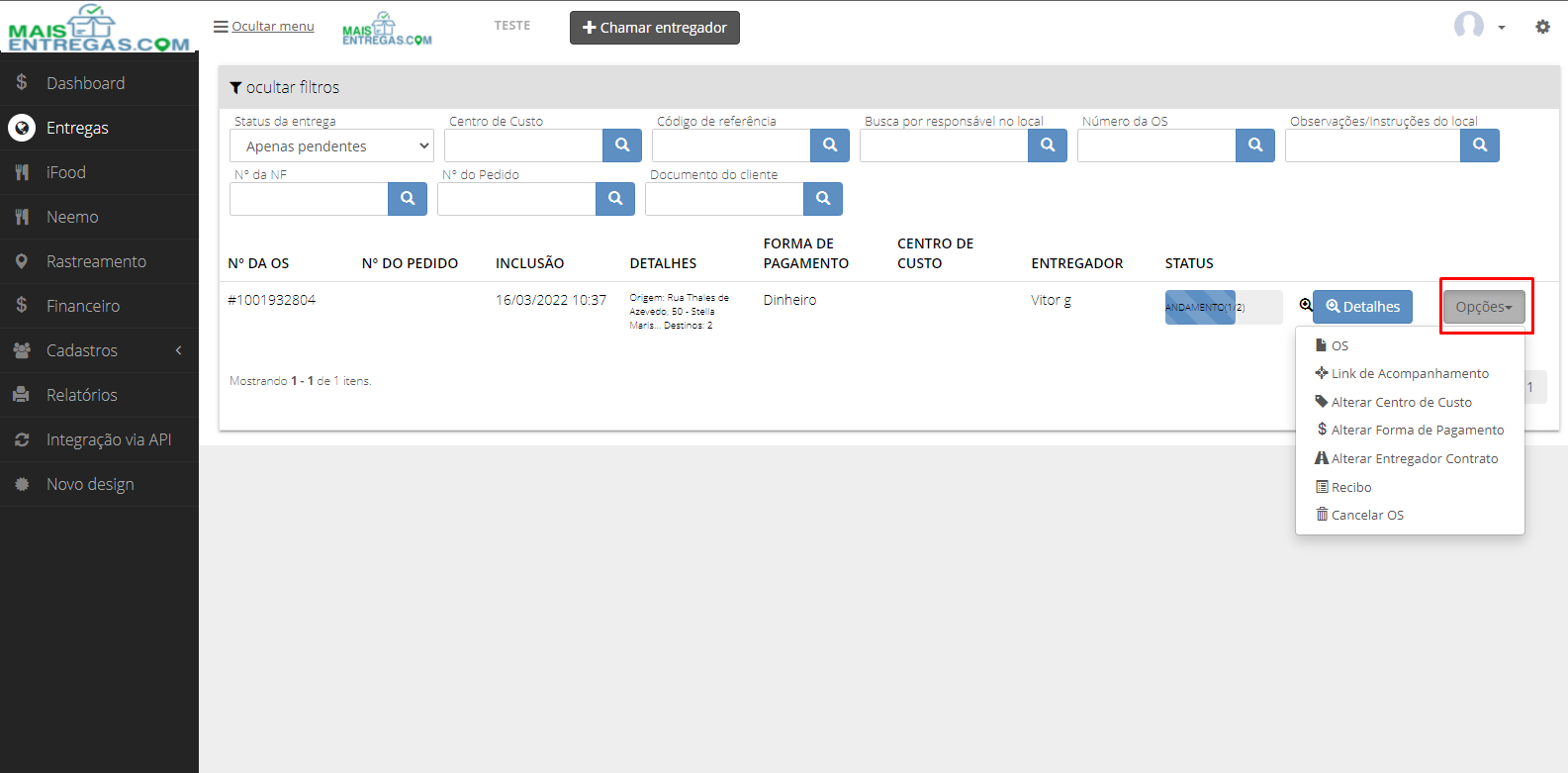This screenshot has height=773, width=1568.
Task: Search by Observações/Instruções do local magnifier
Action: pyautogui.click(x=1480, y=145)
